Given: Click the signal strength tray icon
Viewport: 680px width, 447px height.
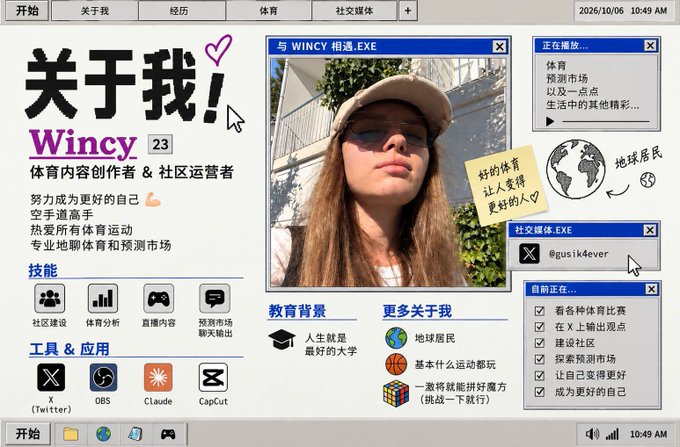Looking at the screenshot, I should point(612,434).
